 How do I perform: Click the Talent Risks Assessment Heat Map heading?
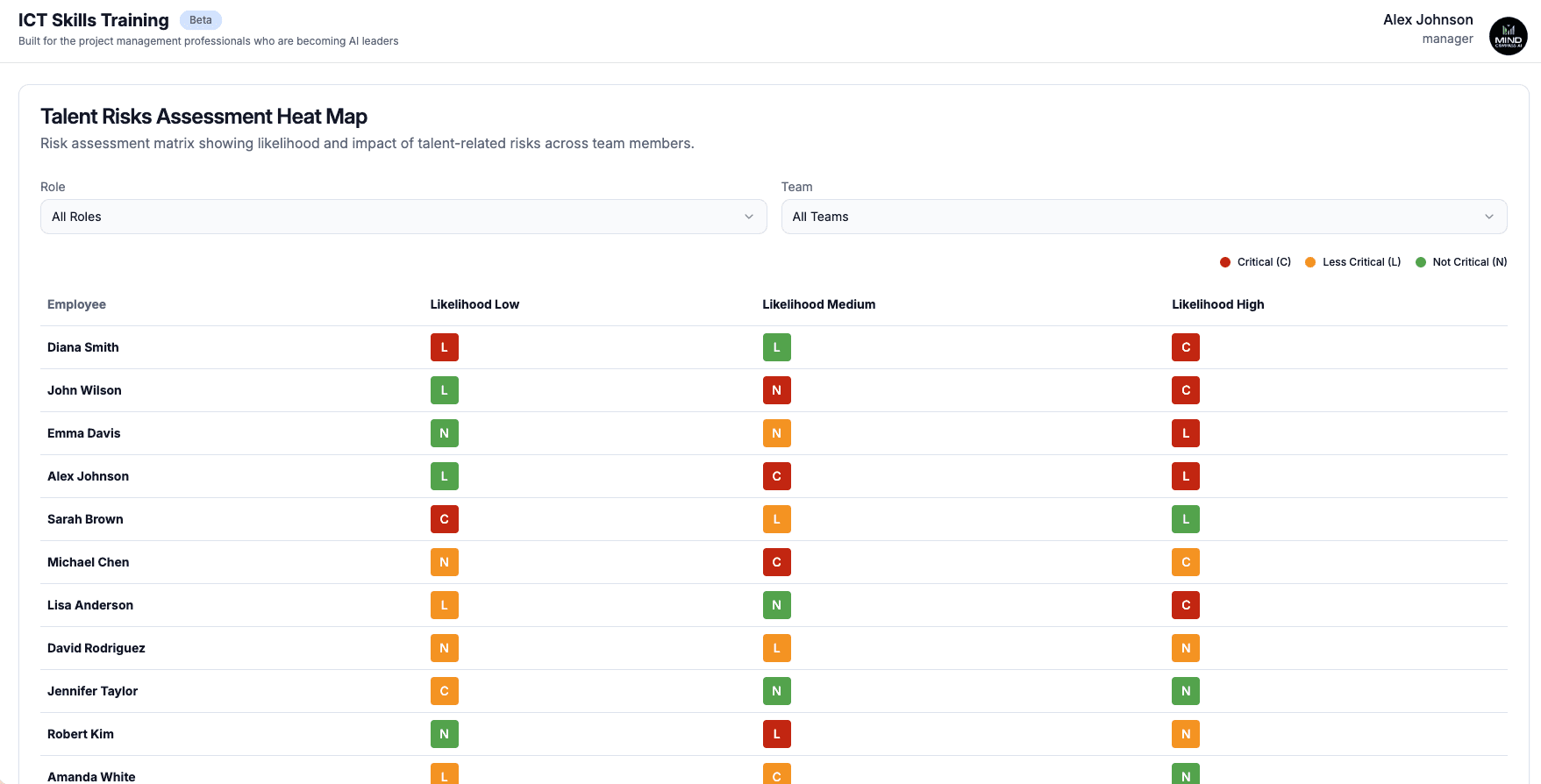(203, 117)
